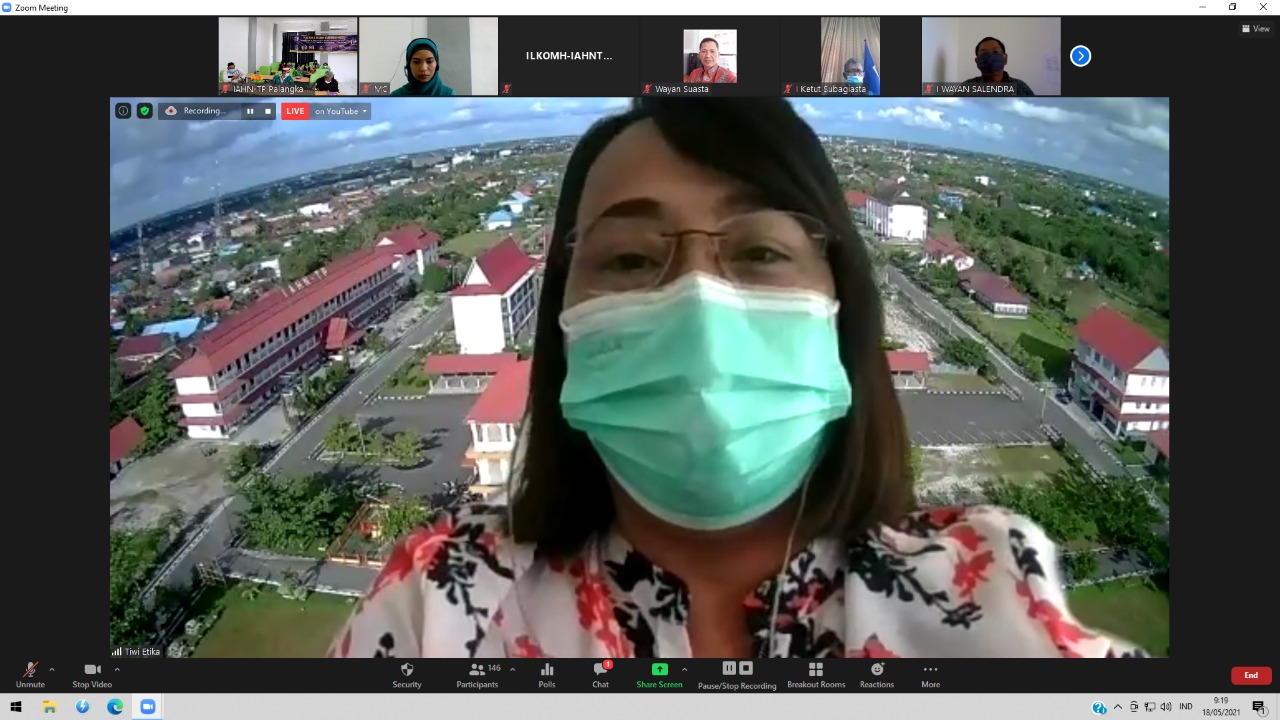The height and width of the screenshot is (720, 1280).
Task: Select Wayan Suasta's video thumbnail
Action: pyautogui.click(x=709, y=57)
